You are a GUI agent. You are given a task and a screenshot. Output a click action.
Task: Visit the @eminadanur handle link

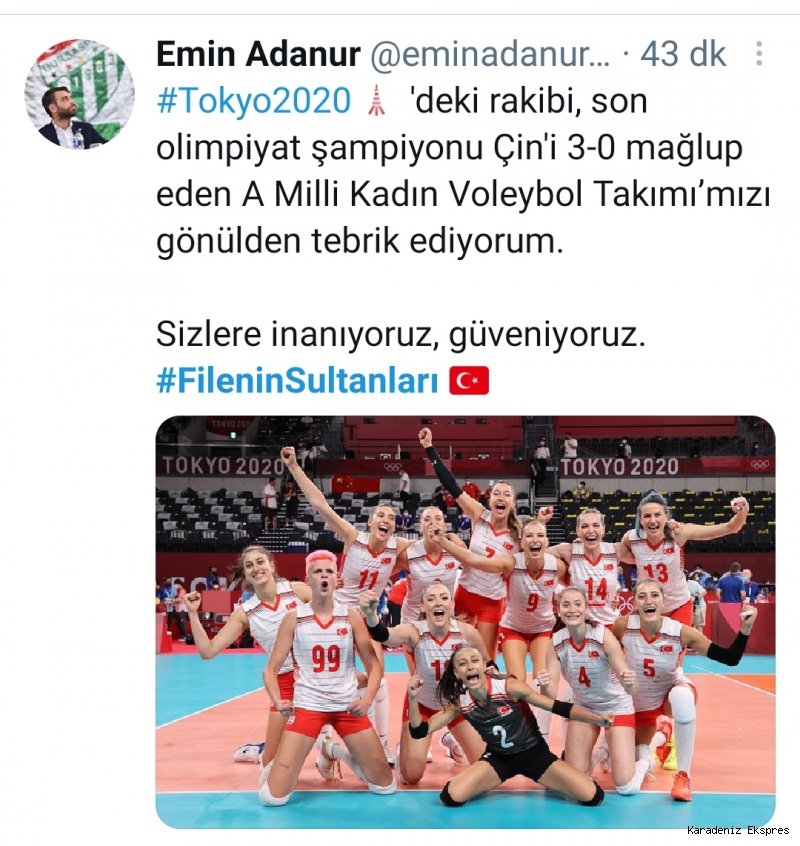tap(490, 54)
